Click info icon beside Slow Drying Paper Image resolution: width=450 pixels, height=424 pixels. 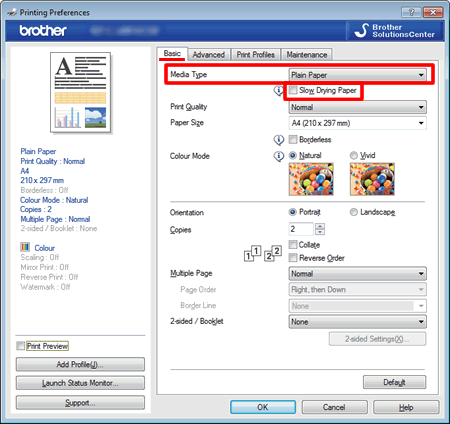pos(278,90)
